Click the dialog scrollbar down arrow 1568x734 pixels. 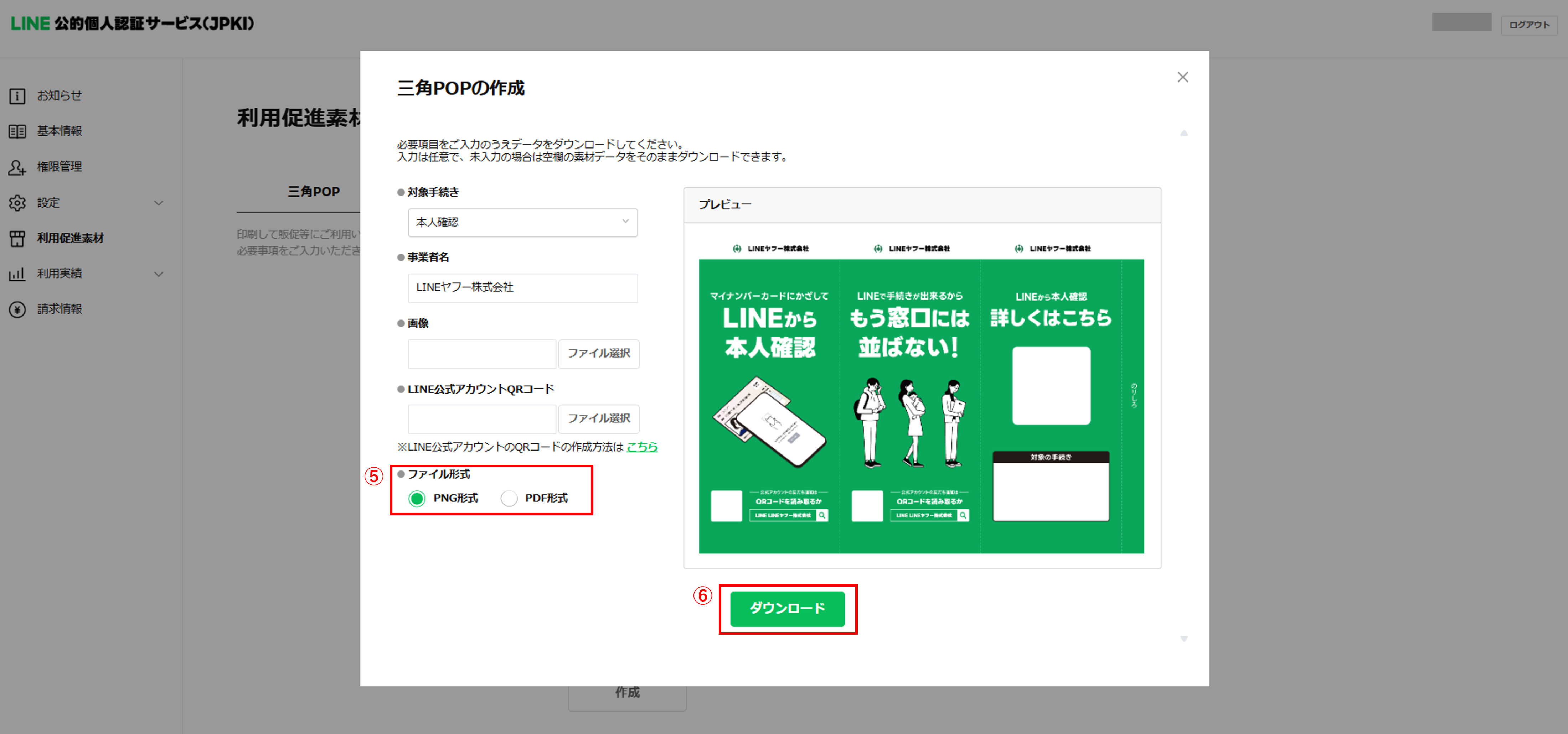(x=1184, y=639)
